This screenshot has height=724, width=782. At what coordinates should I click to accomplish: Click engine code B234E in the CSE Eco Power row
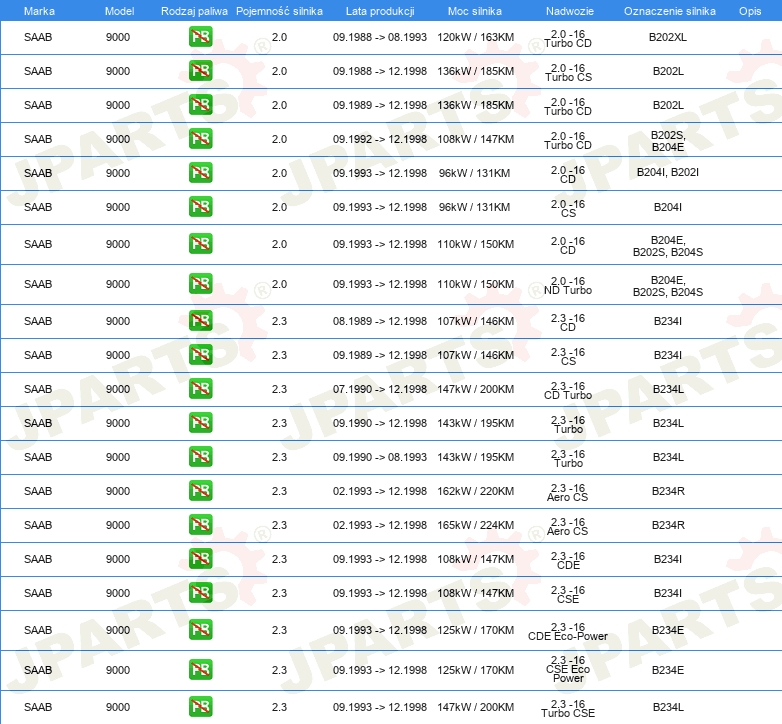coord(668,670)
